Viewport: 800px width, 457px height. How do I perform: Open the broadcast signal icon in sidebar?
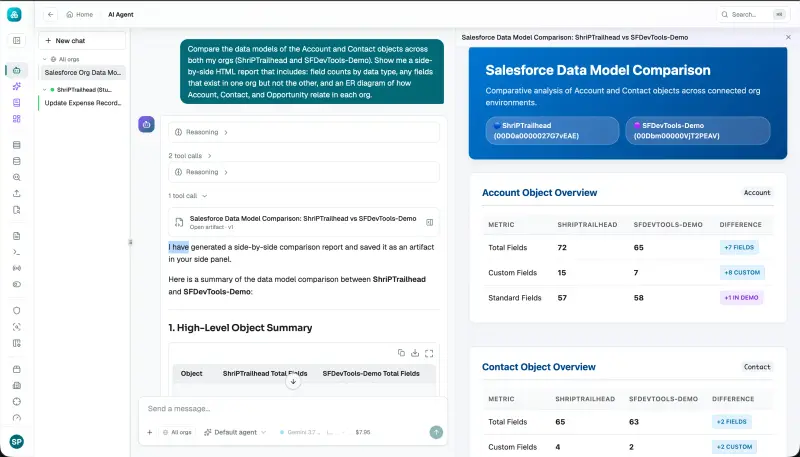(16, 268)
